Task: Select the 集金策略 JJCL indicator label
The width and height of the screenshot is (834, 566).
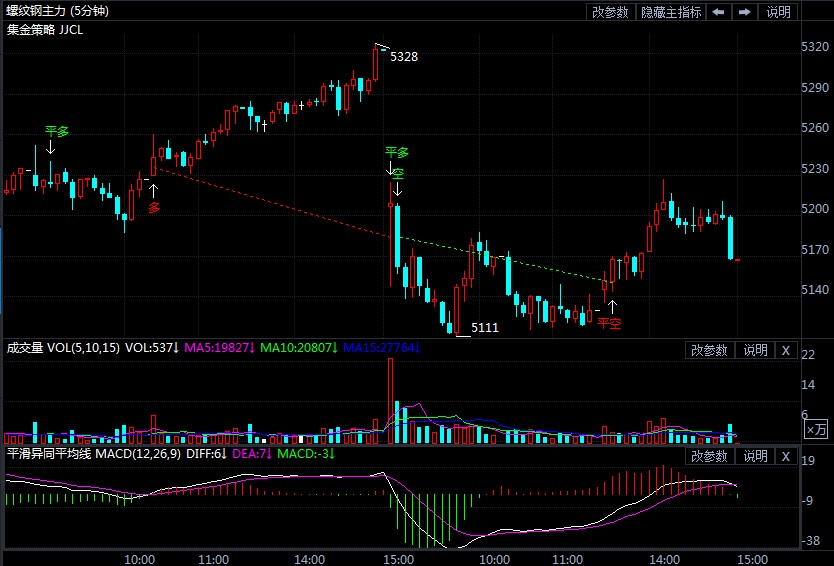Action: pyautogui.click(x=45, y=30)
